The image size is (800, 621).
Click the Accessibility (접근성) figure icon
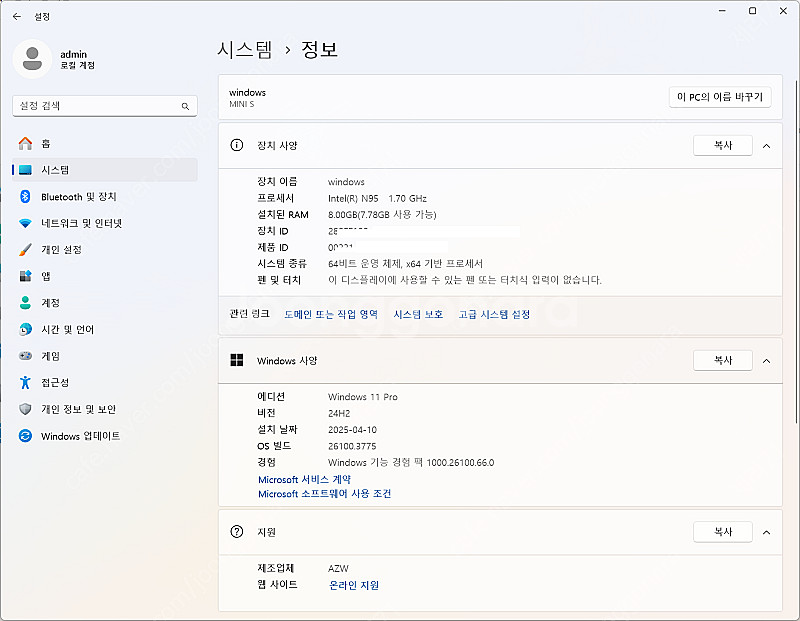pos(25,382)
